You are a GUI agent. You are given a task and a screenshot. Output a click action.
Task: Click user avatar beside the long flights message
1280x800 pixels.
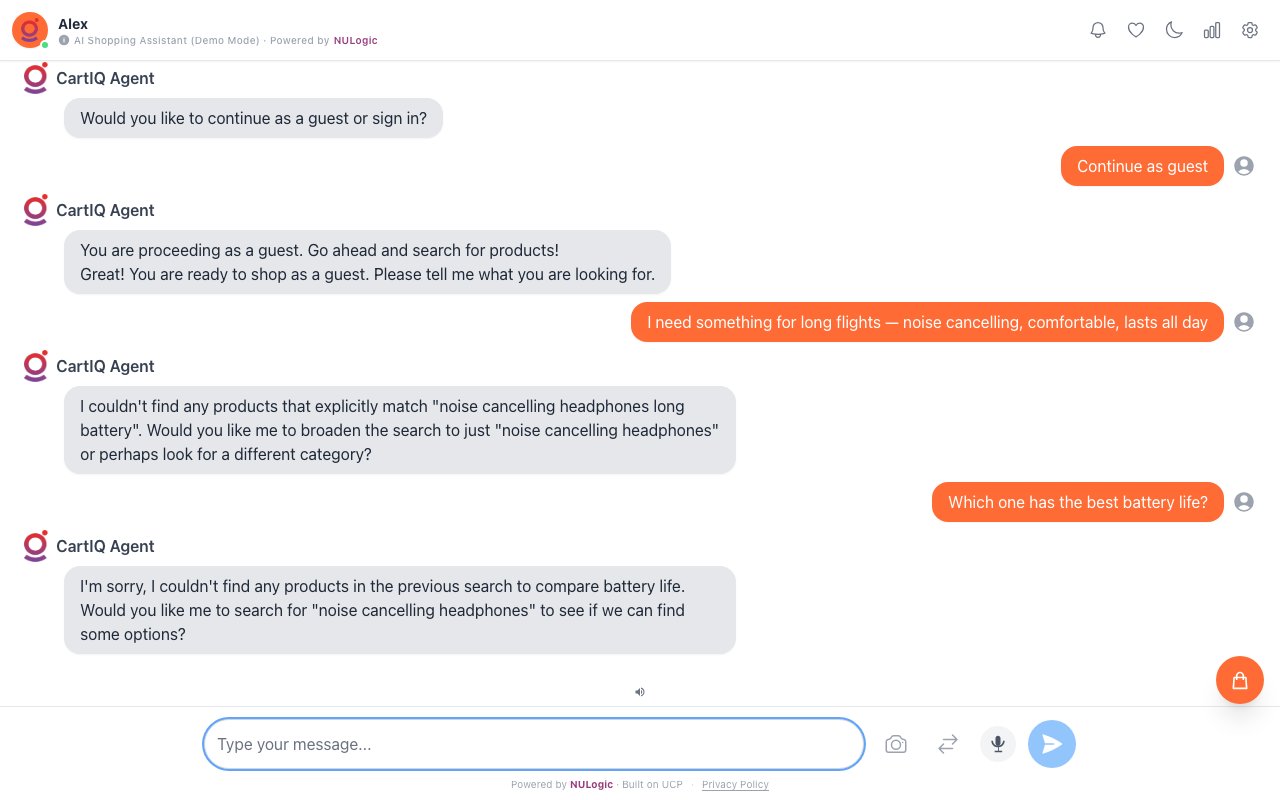tap(1244, 322)
